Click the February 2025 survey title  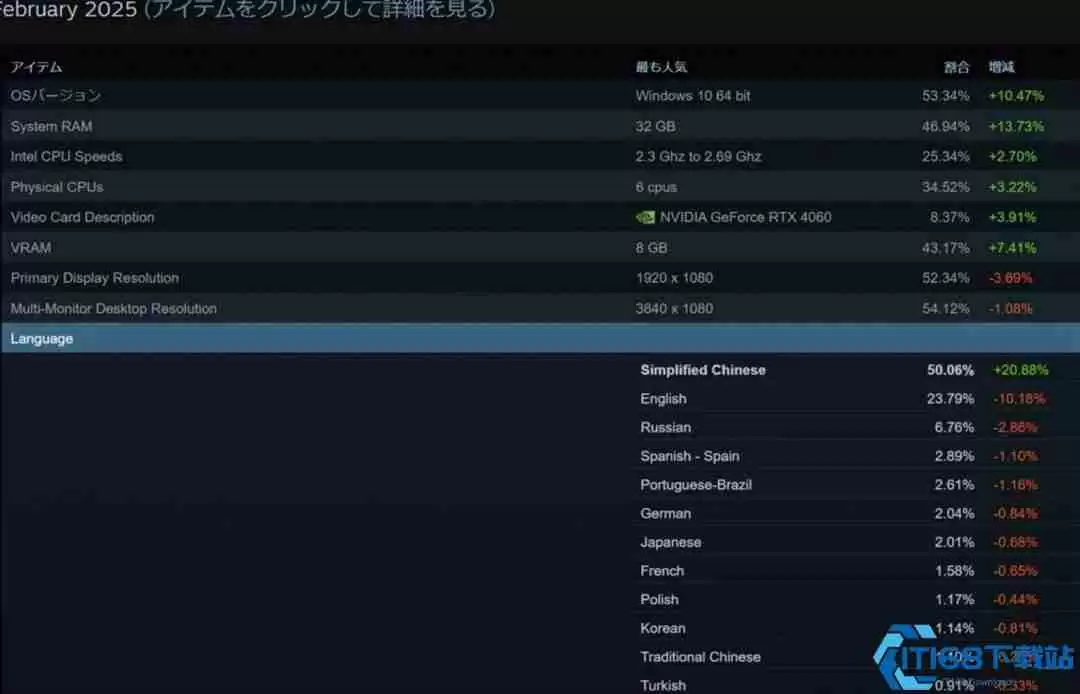pos(60,10)
